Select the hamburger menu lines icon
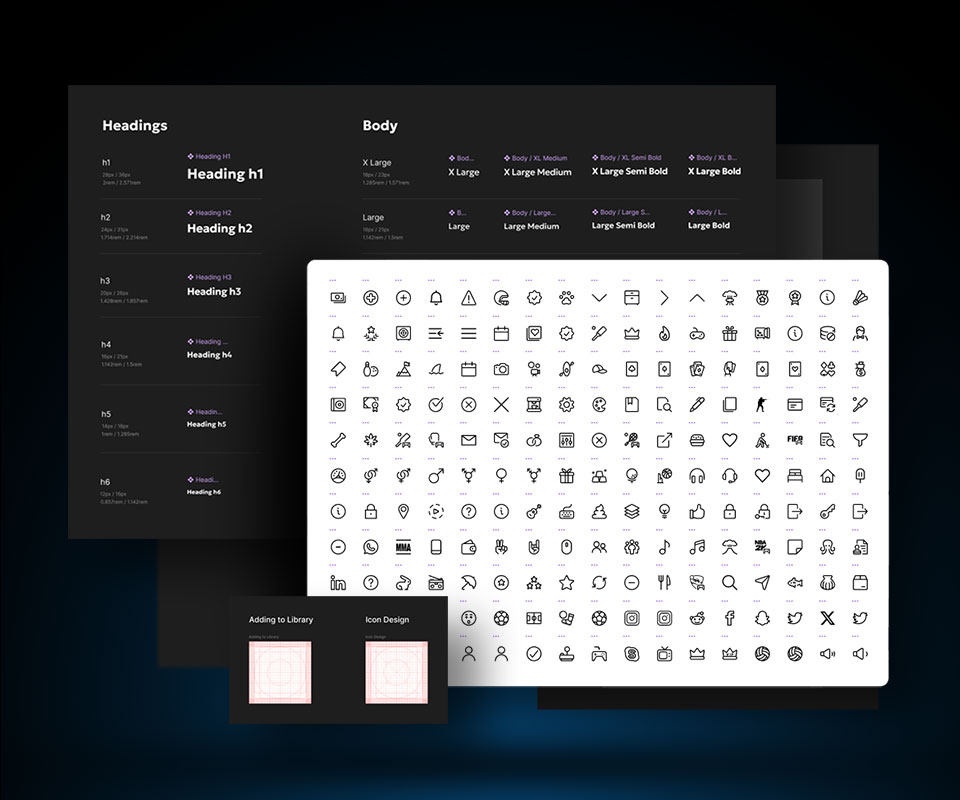 point(468,333)
